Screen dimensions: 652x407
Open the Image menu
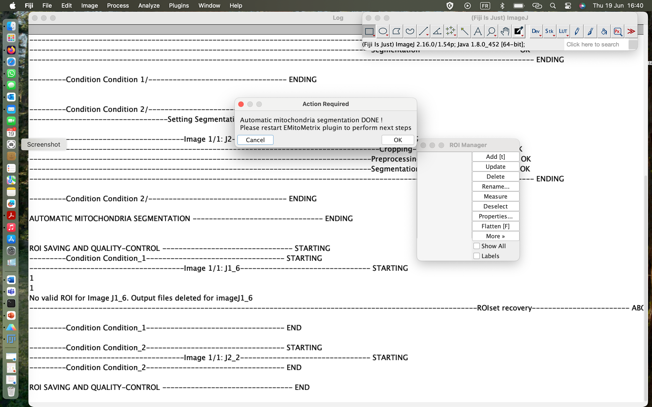[x=89, y=5]
